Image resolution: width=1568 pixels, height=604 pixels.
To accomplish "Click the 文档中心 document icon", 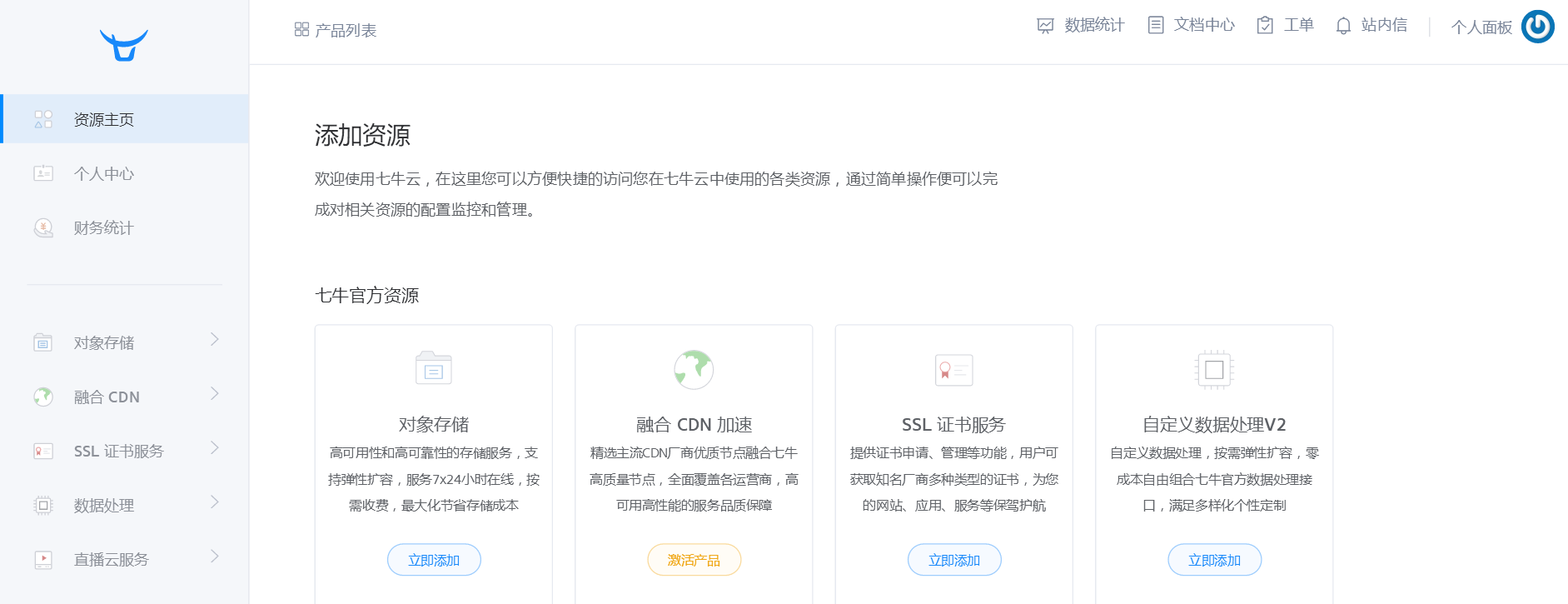I will click(1156, 25).
